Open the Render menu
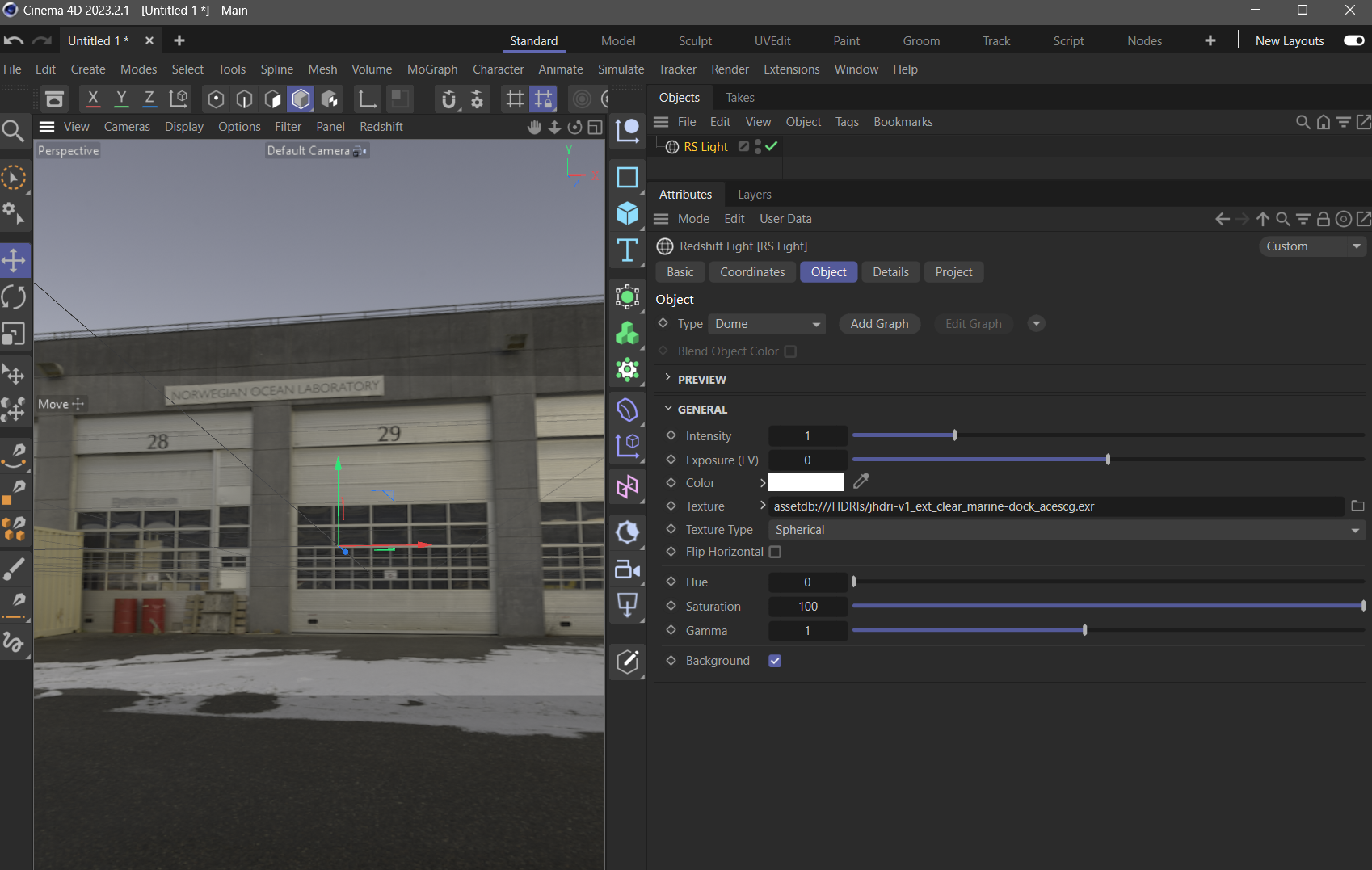Screen dimensions: 1372x870 tap(730, 69)
